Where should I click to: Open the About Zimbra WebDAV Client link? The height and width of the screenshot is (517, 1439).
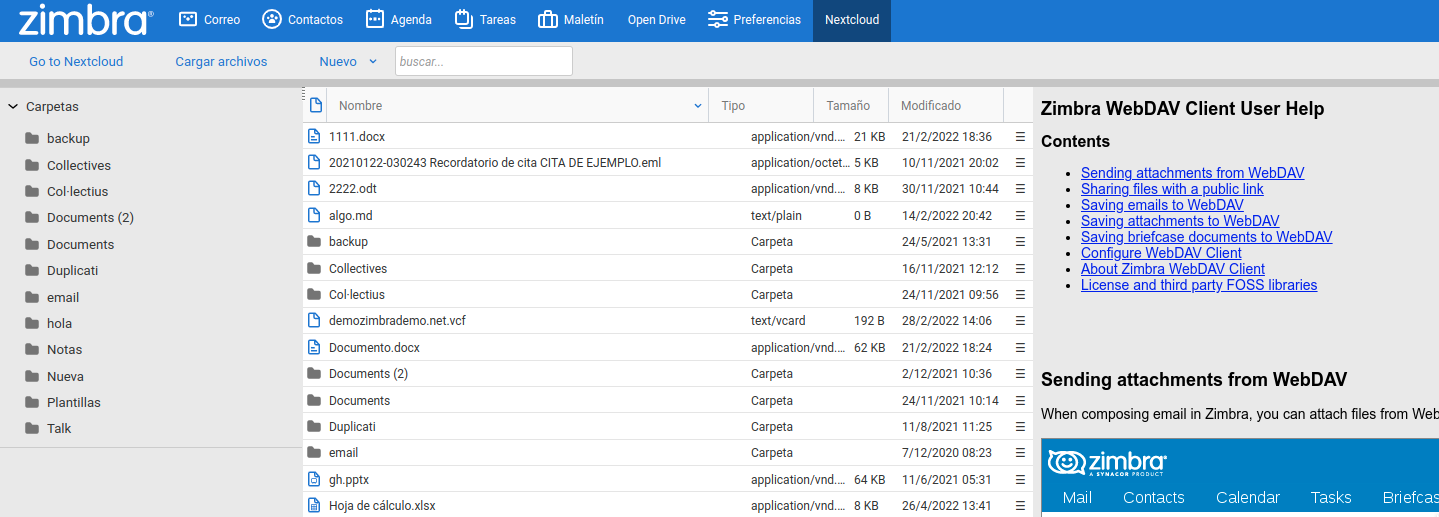click(1173, 269)
